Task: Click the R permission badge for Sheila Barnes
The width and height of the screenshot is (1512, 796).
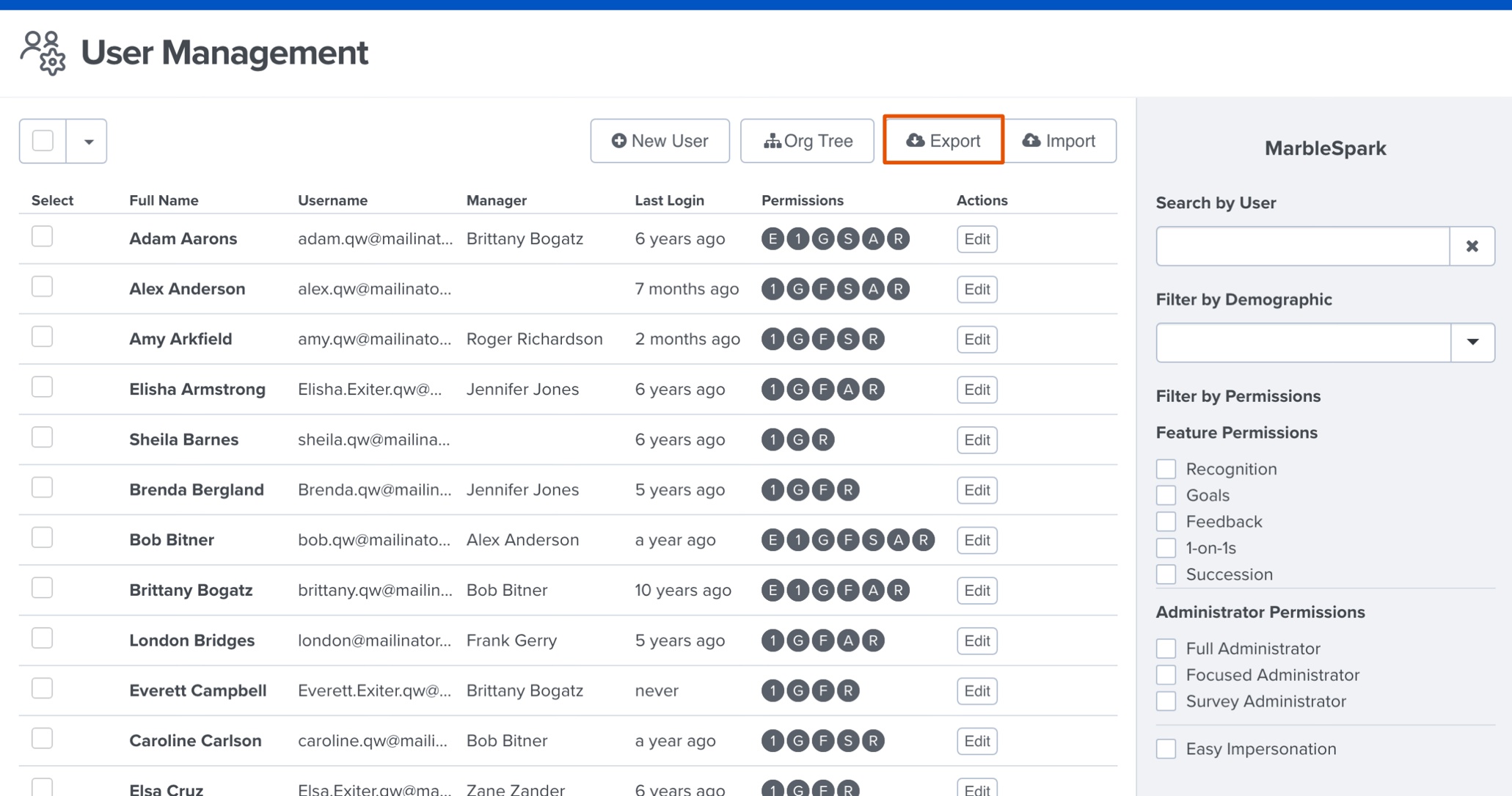Action: coord(823,439)
